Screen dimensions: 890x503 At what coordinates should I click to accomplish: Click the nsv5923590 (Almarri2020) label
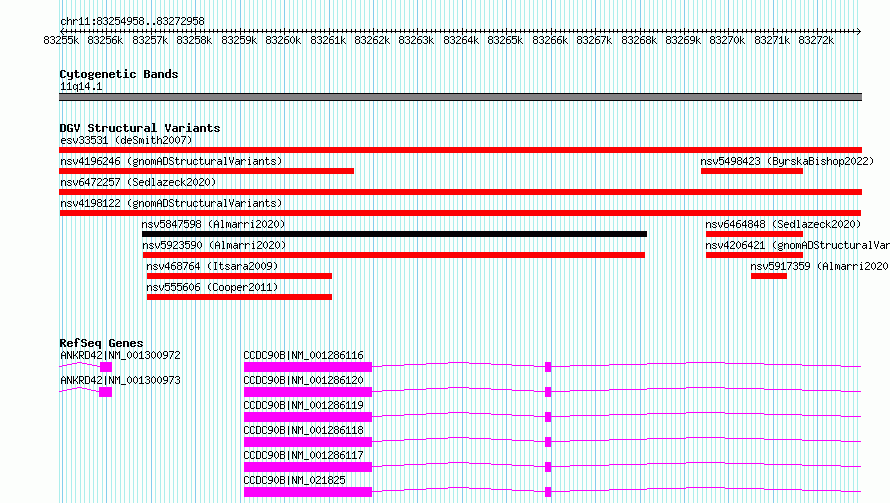point(214,245)
